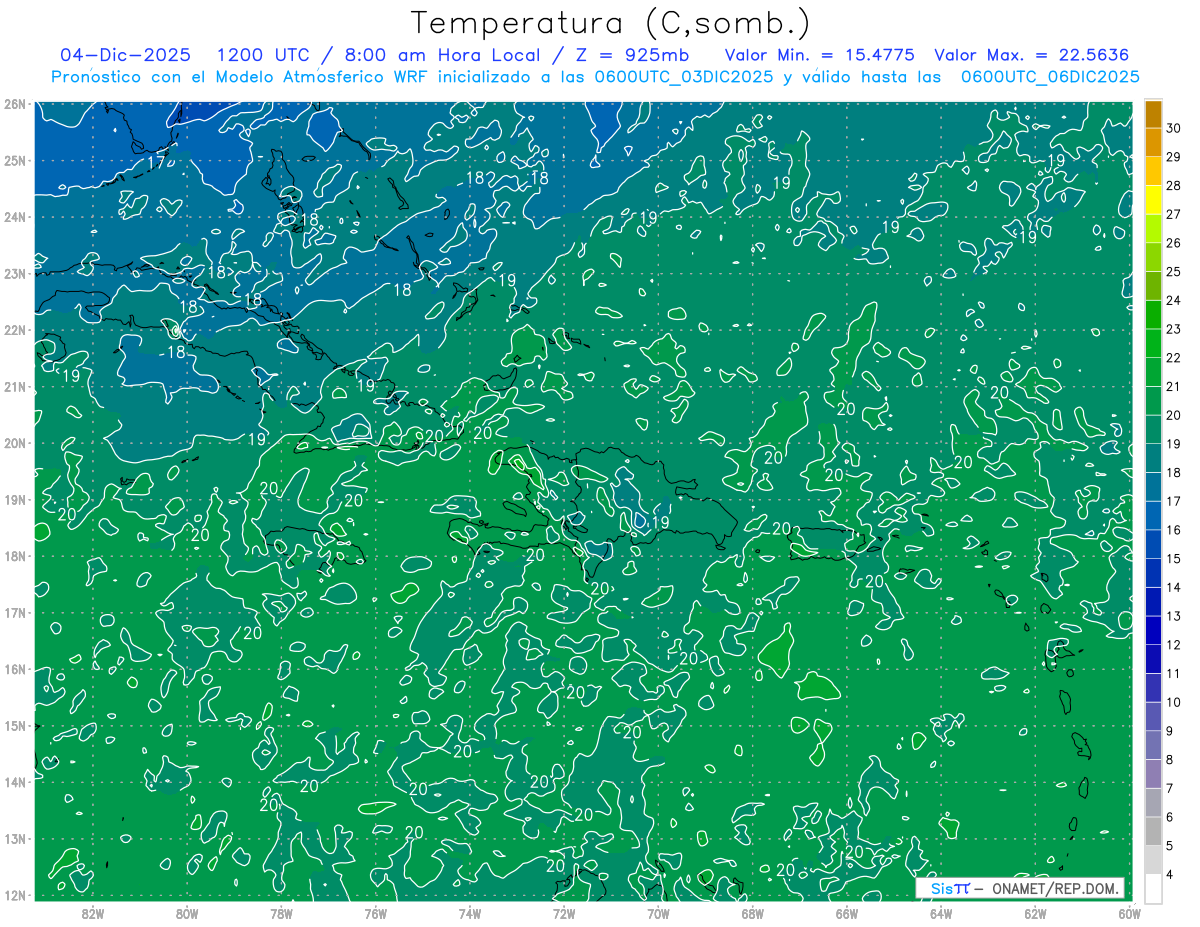Click the "1200 UTC" time text
Viewport: 1200px width, 927px height.
click(262, 55)
